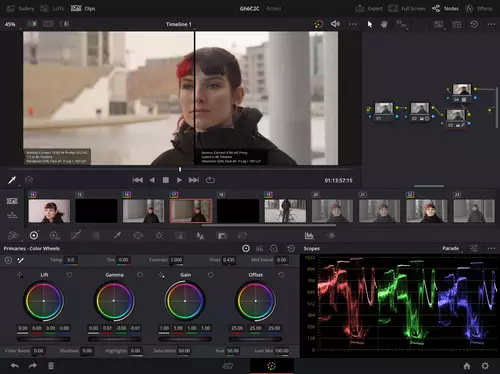Select the white balance picker tool
Image resolution: width=500 pixels, height=374 pixels.
click(x=21, y=260)
